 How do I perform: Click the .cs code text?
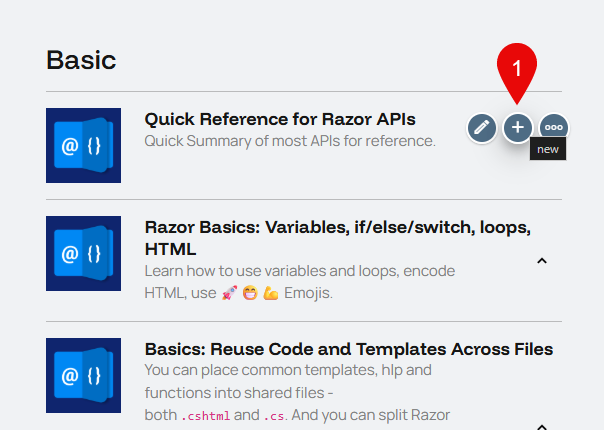(274, 415)
